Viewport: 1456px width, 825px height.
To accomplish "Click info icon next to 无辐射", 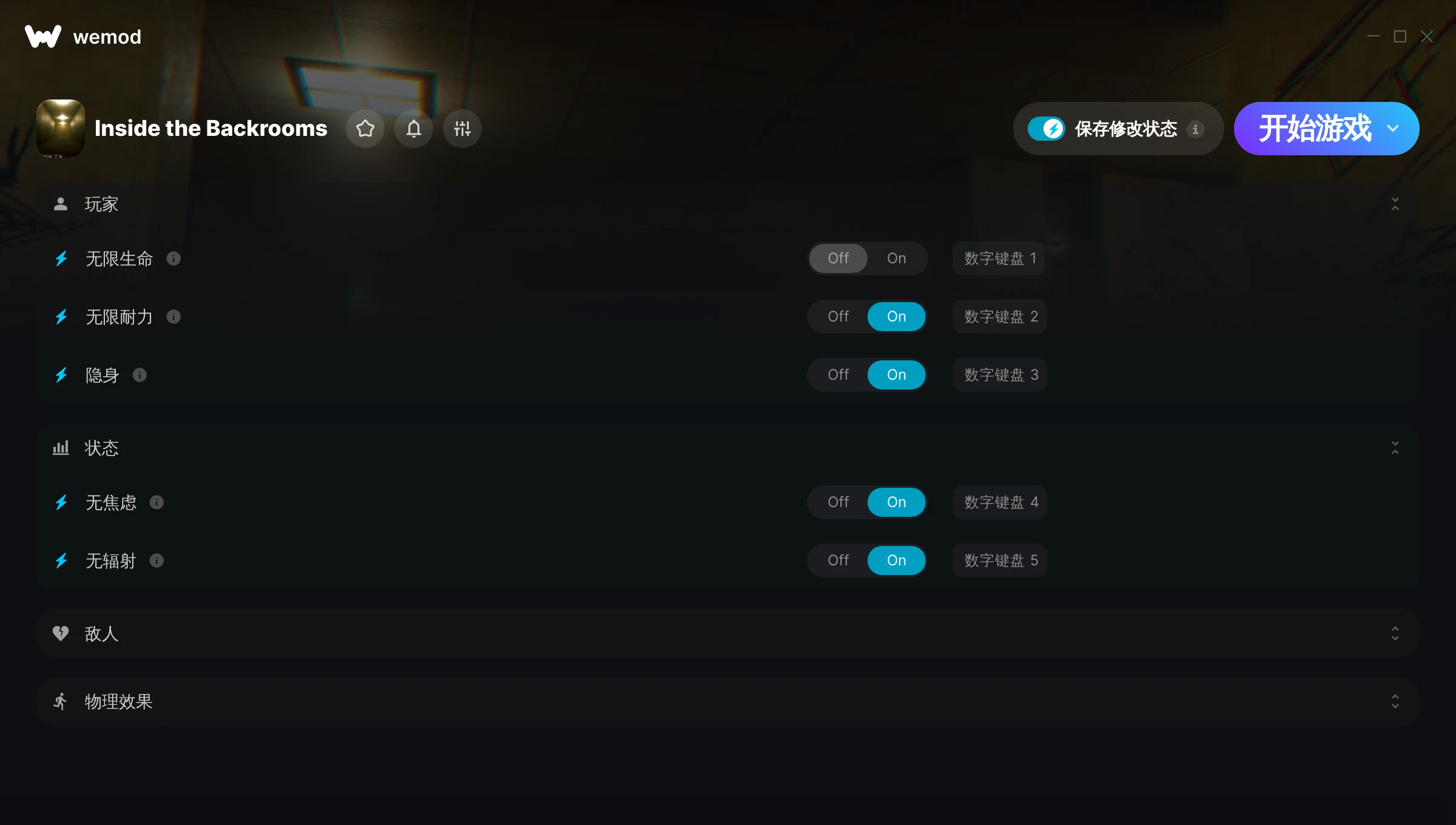I will [157, 561].
